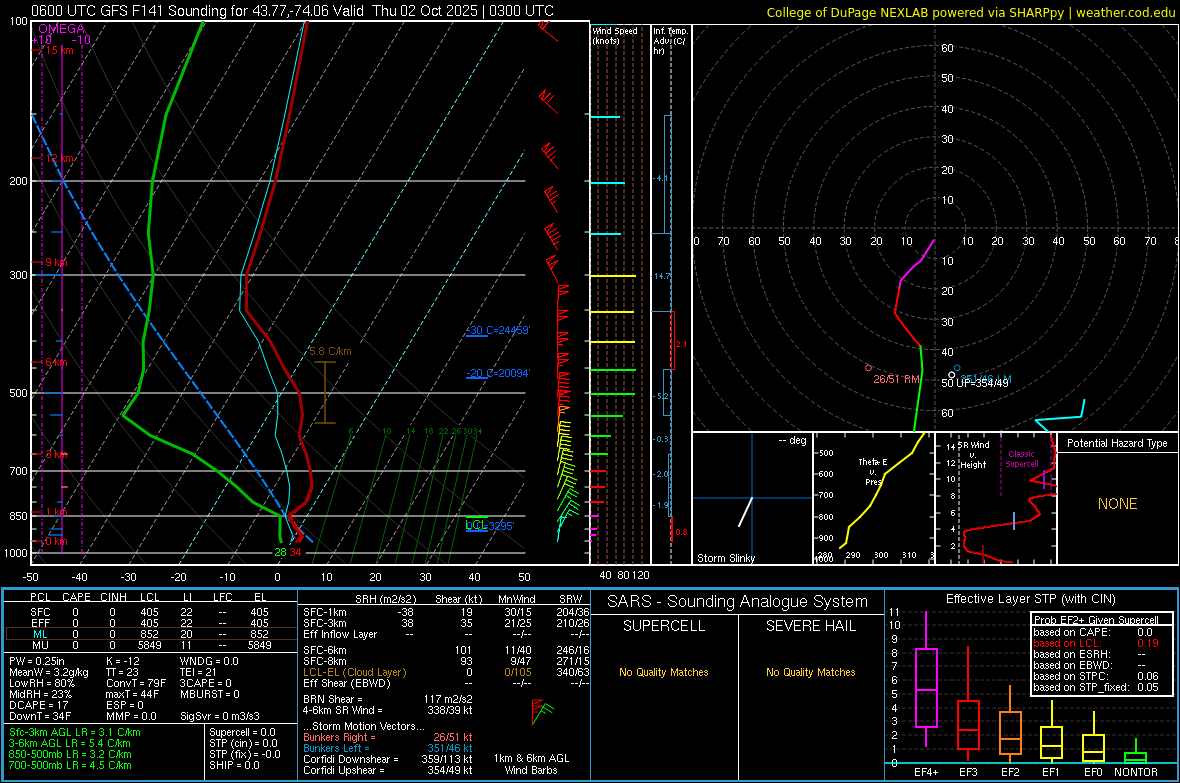Click the LowRH = 80% value

41,683
